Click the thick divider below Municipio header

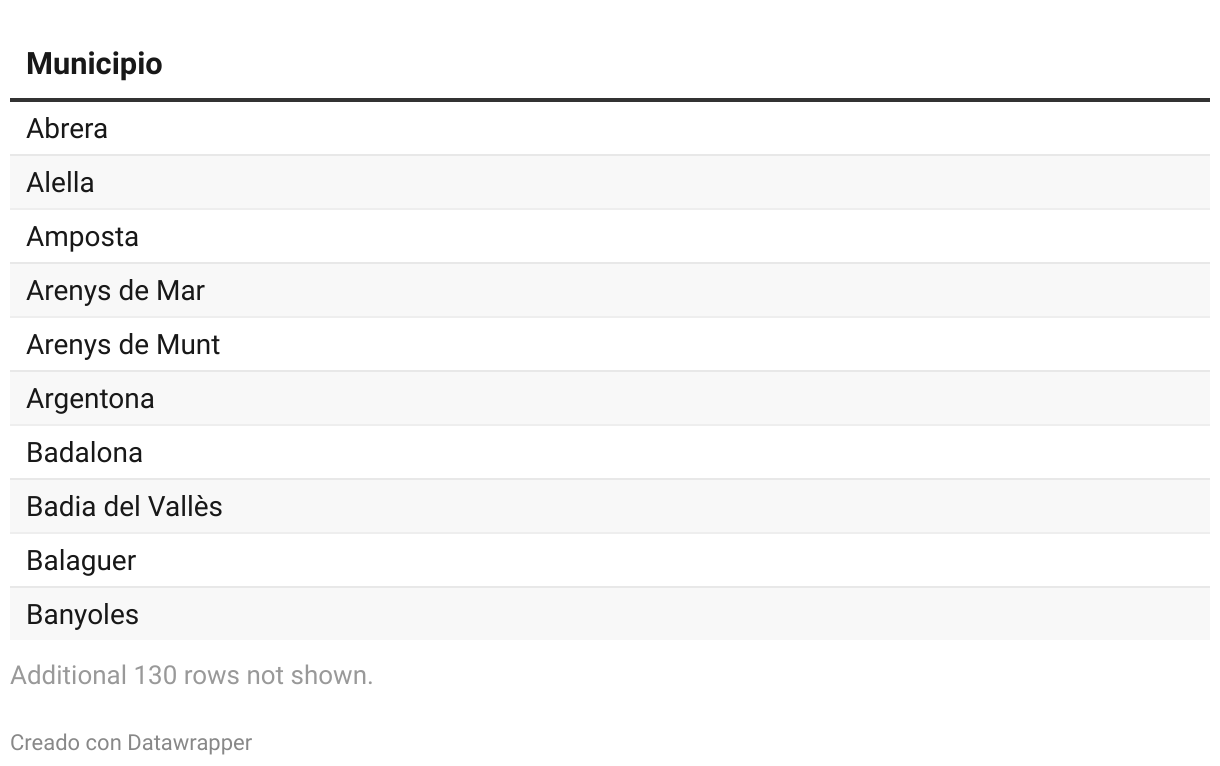(610, 100)
